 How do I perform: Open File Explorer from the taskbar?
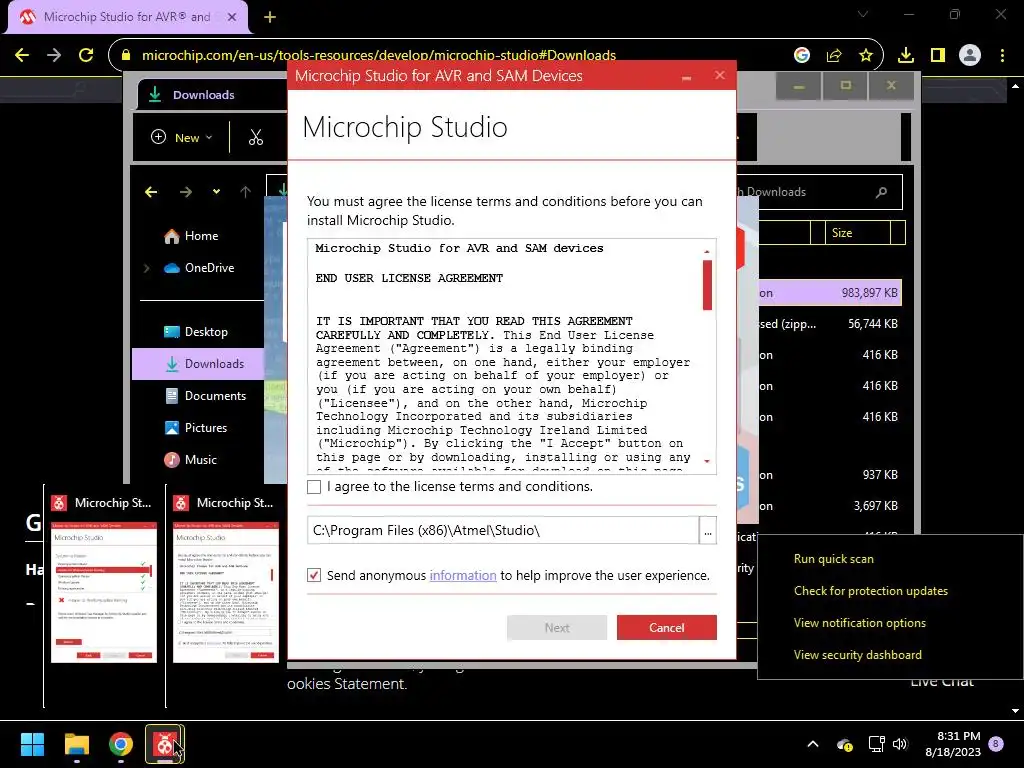coord(76,744)
